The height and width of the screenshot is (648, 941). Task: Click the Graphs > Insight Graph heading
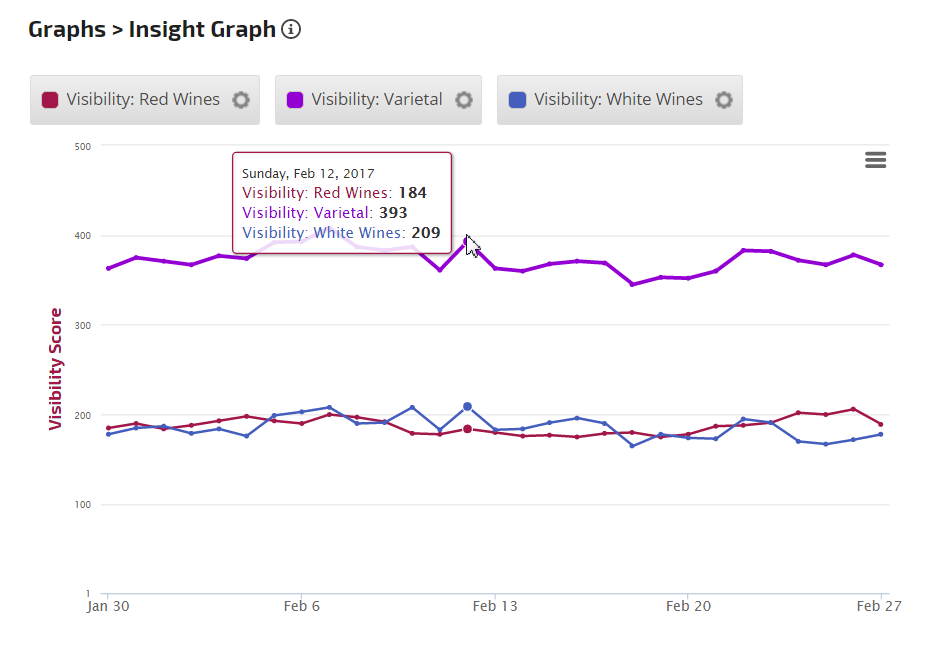(152, 29)
